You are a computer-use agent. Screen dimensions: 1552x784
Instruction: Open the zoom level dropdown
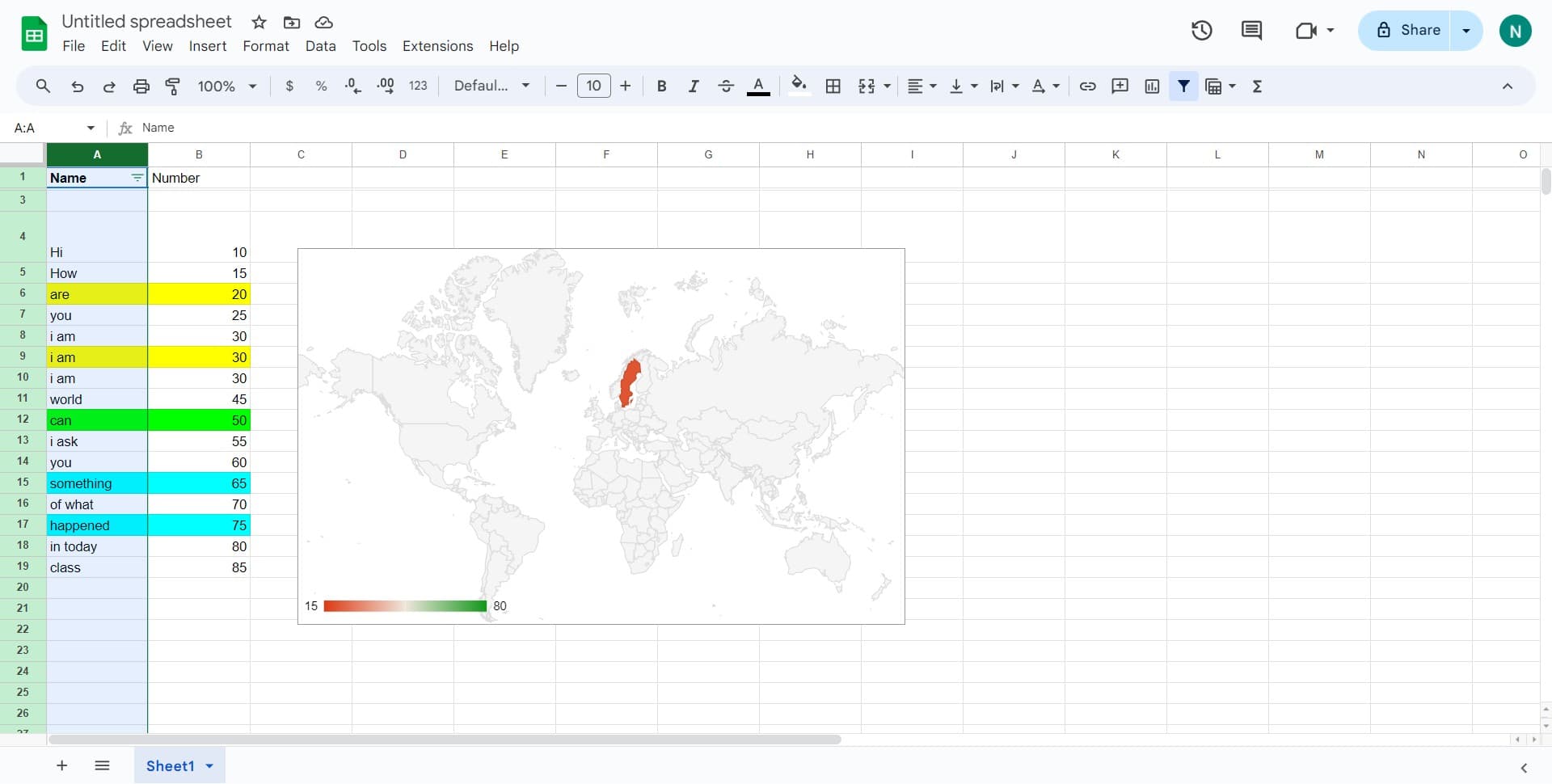225,86
